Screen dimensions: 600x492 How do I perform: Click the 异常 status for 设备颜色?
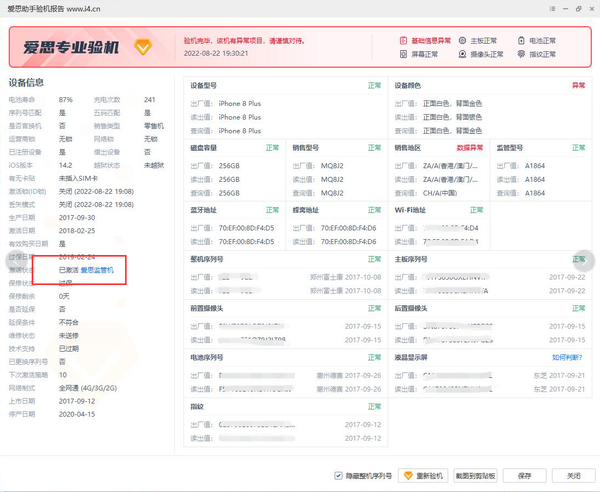579,85
